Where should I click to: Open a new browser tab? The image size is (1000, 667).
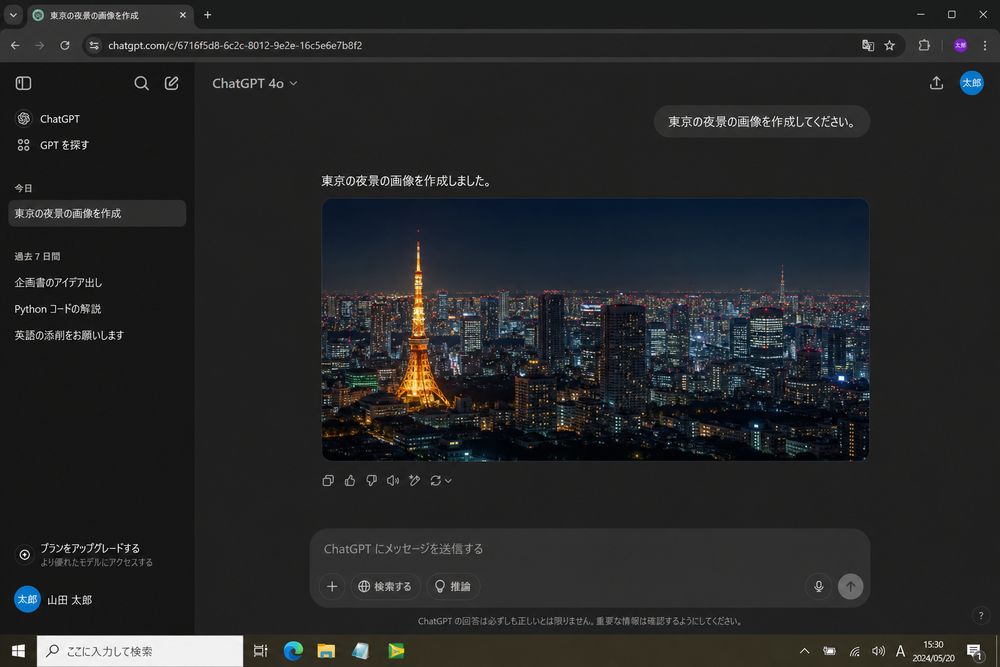point(207,15)
